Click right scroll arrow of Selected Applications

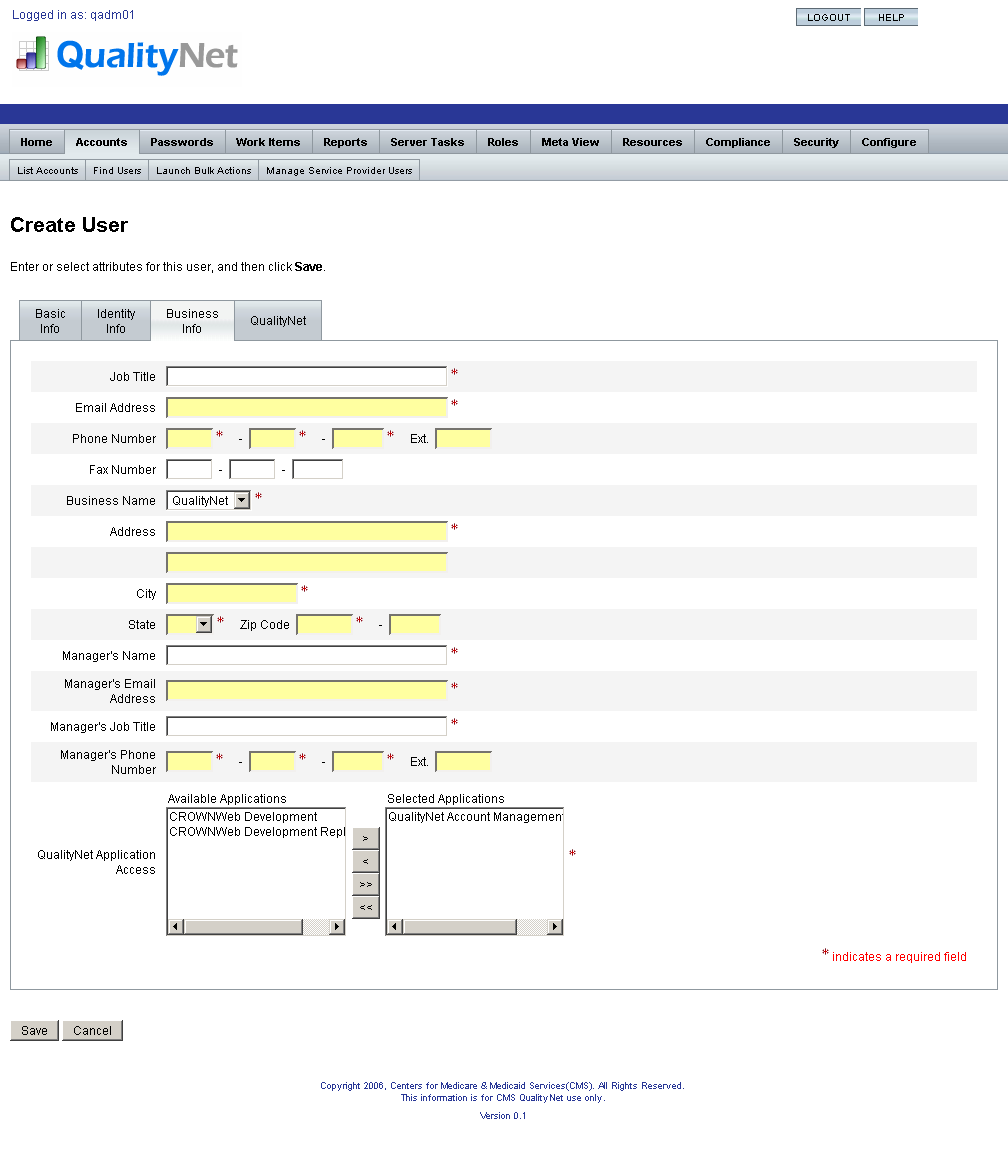555,926
